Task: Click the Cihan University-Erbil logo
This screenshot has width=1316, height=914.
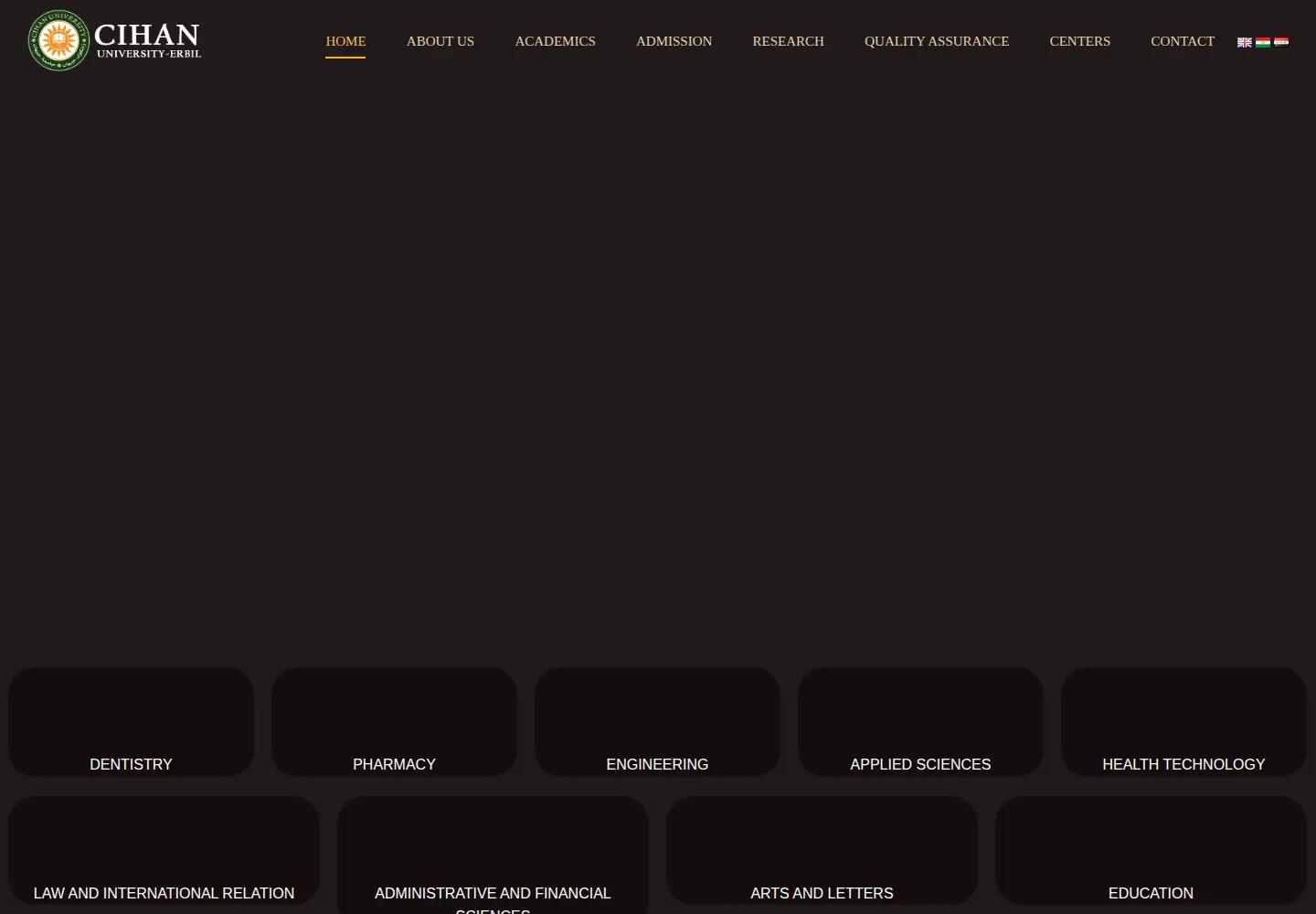Action: click(x=115, y=40)
